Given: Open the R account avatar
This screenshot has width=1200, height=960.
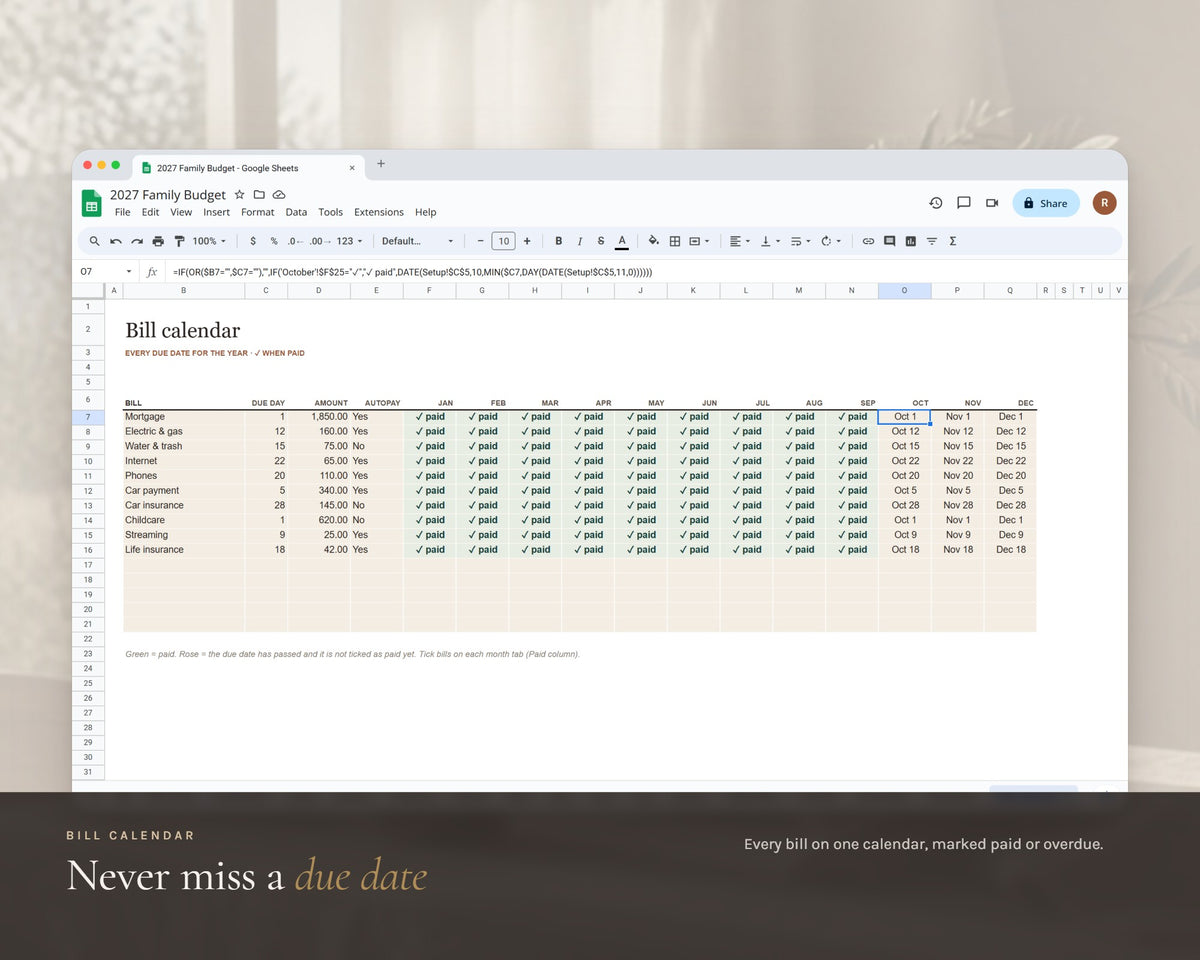Looking at the screenshot, I should [x=1104, y=203].
